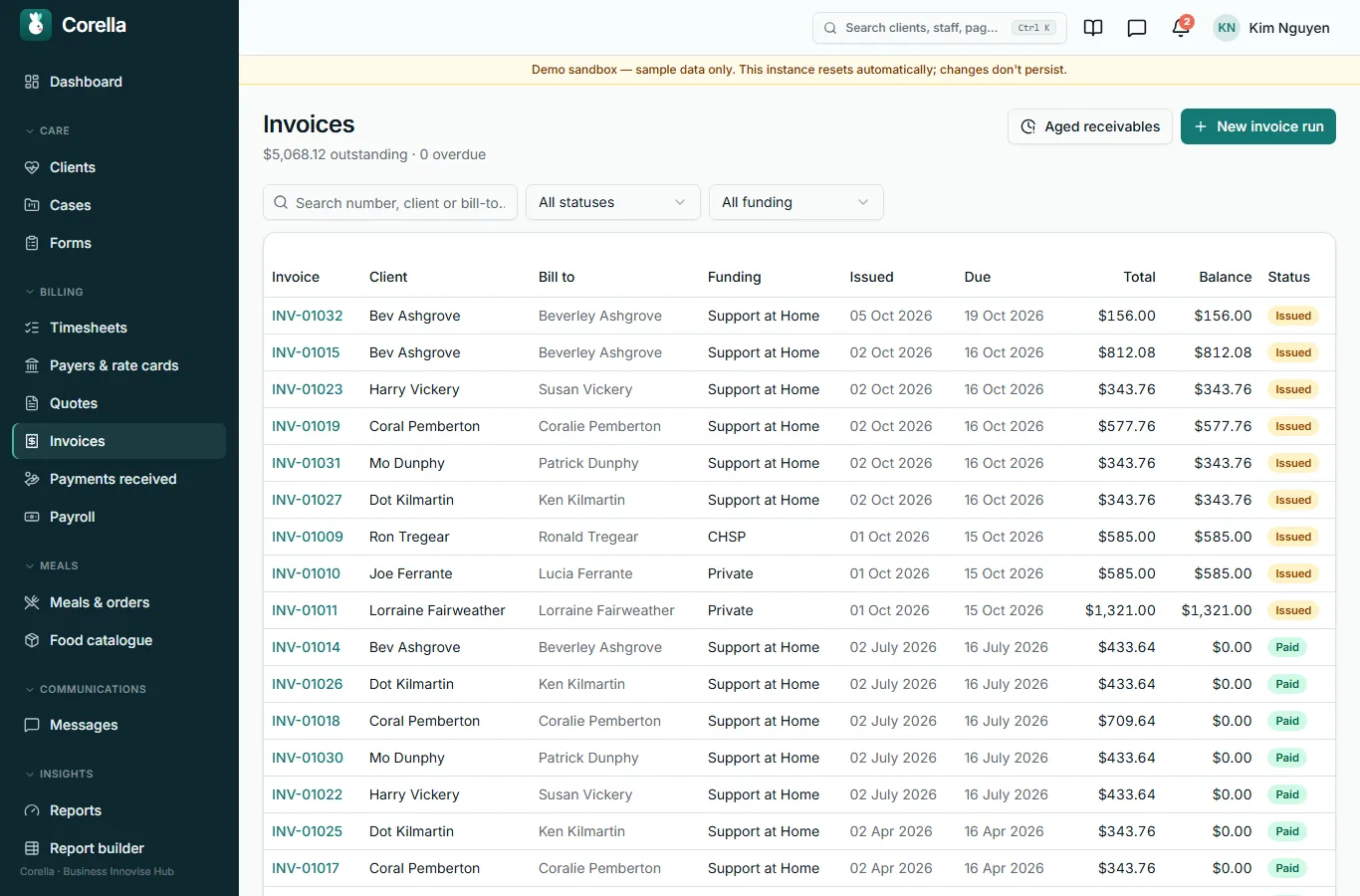Open Aged receivables report button
The height and width of the screenshot is (896, 1360).
tap(1090, 126)
